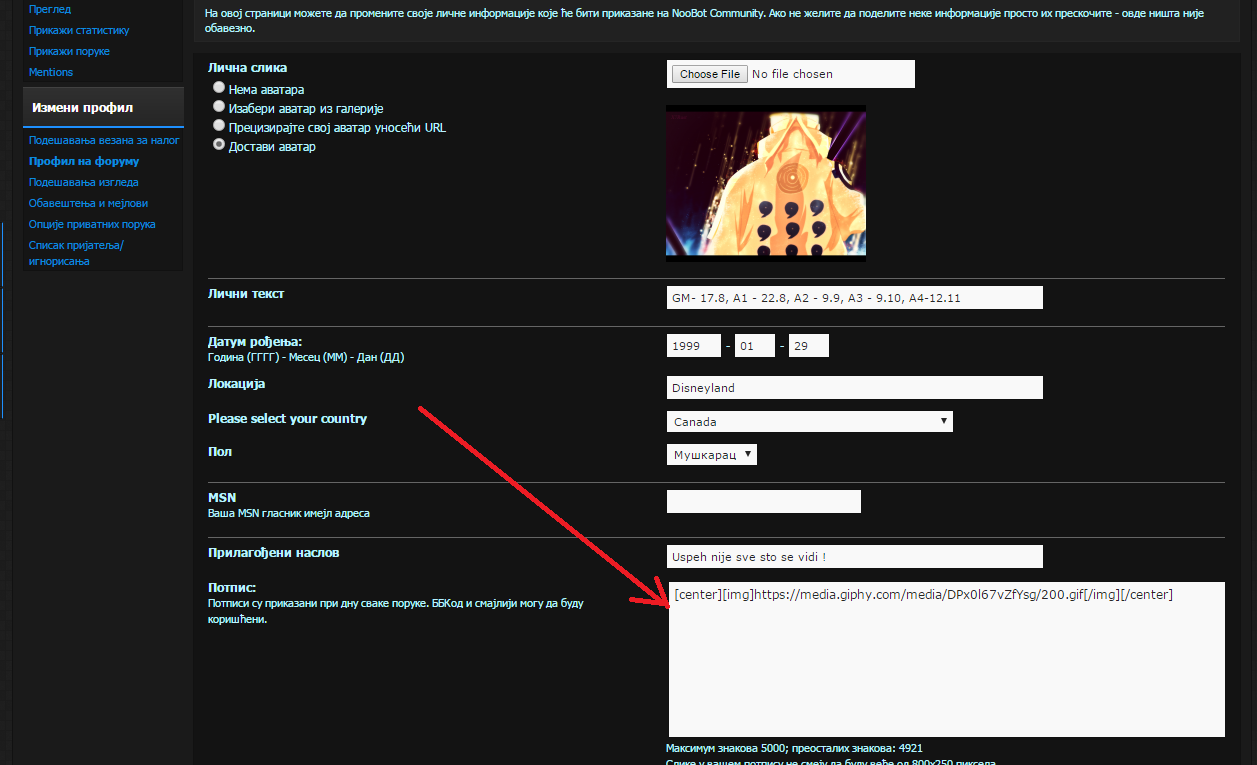Click the signature text area
This screenshot has width=1257, height=765.
pos(946,660)
